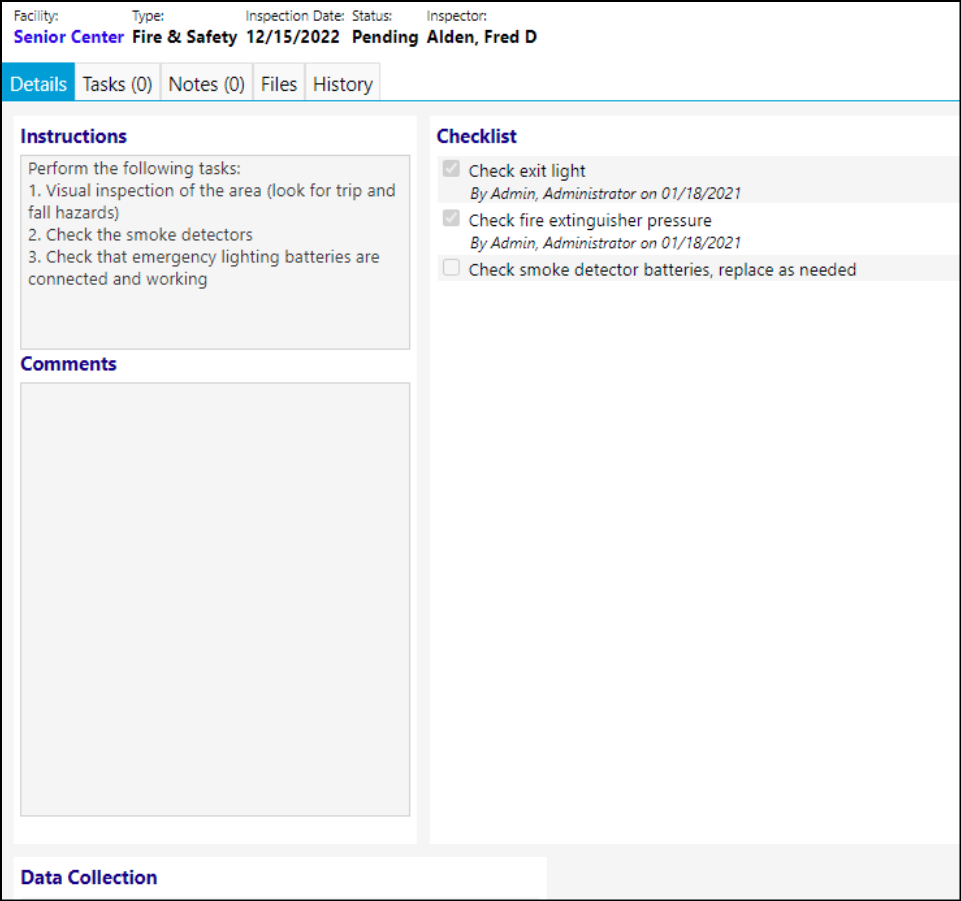Select inspector name Alden, Fred D
Screen dimensions: 961x901
482,37
